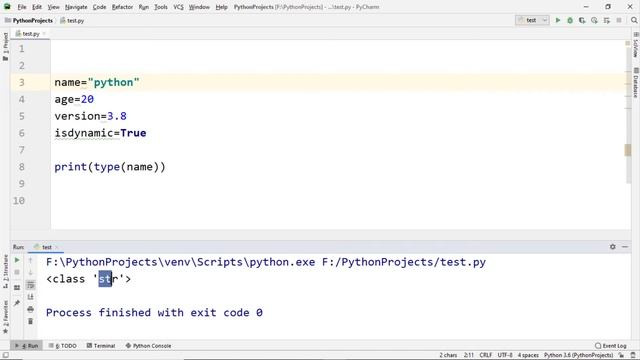Click the Stop square in main toolbar
Screen dimensions: 640x360
619,20
